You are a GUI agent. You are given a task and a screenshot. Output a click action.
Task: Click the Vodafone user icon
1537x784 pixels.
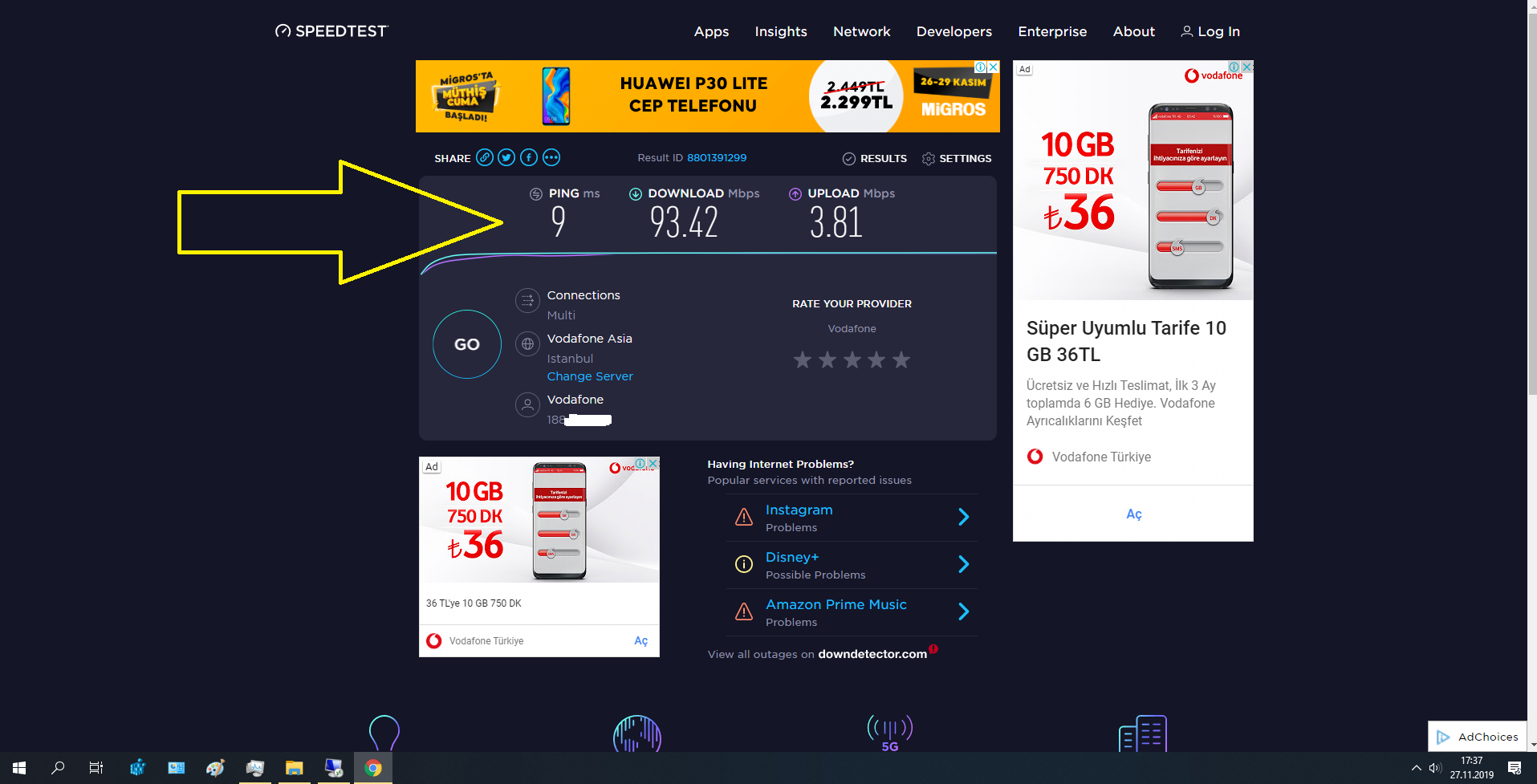[527, 405]
